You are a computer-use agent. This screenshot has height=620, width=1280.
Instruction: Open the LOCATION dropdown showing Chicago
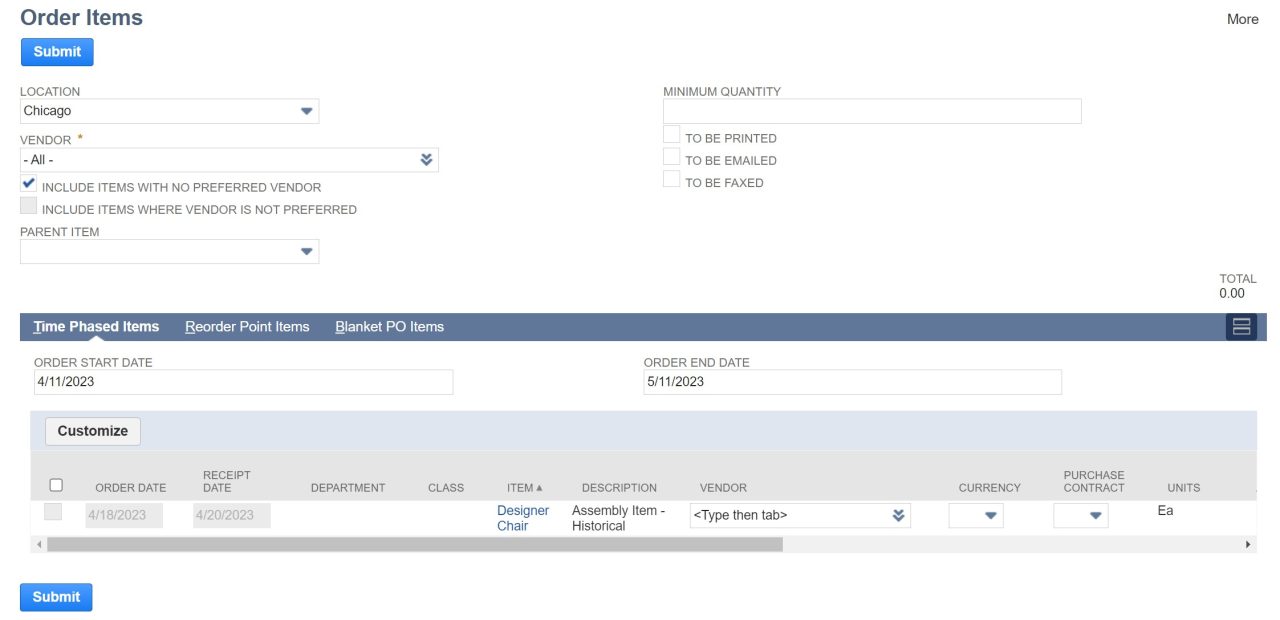click(306, 111)
